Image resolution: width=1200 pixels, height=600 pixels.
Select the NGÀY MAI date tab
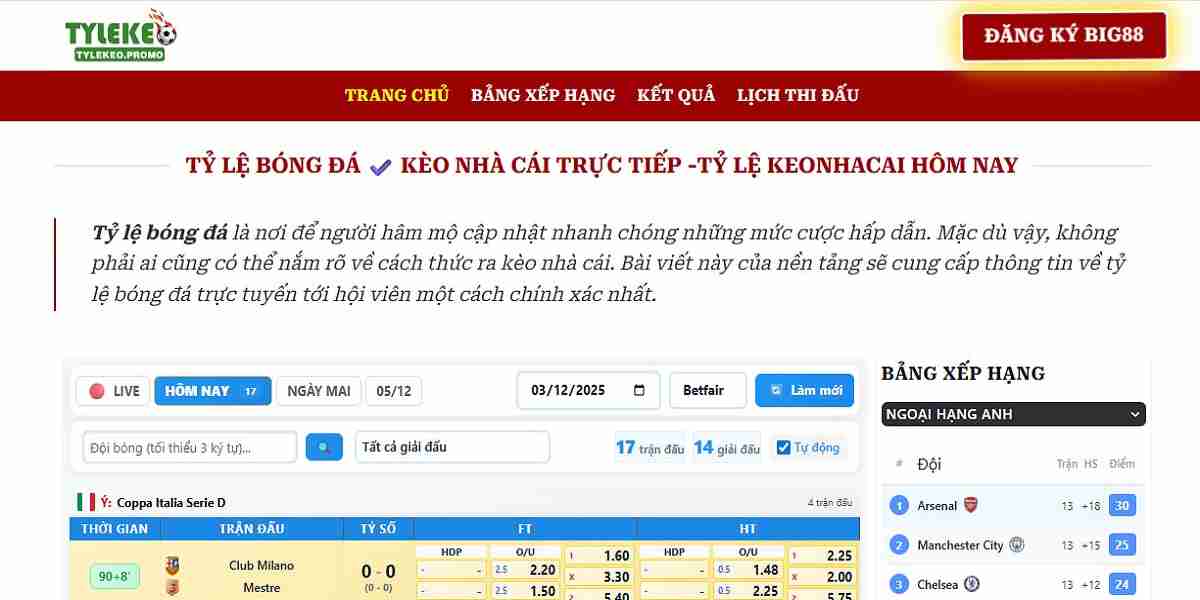point(318,391)
